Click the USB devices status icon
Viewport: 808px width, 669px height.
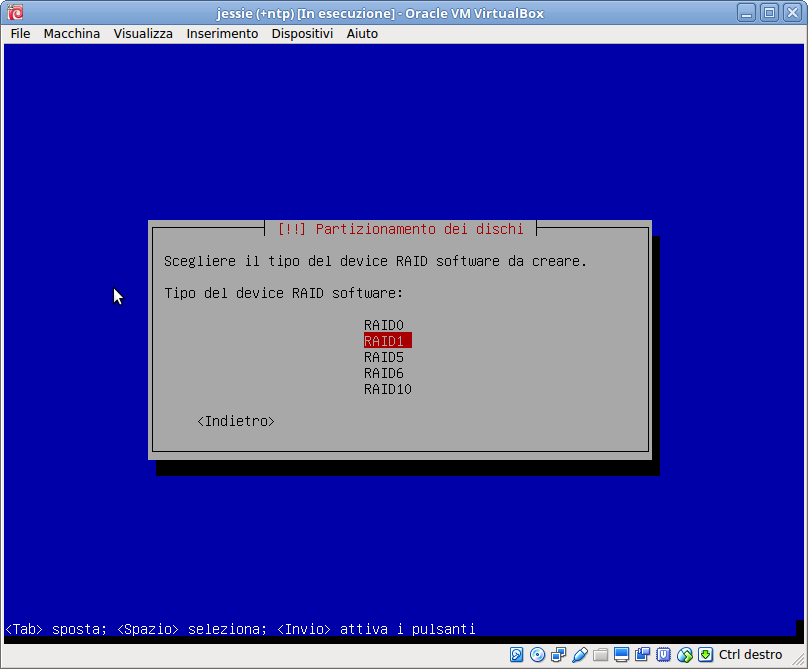(580, 655)
